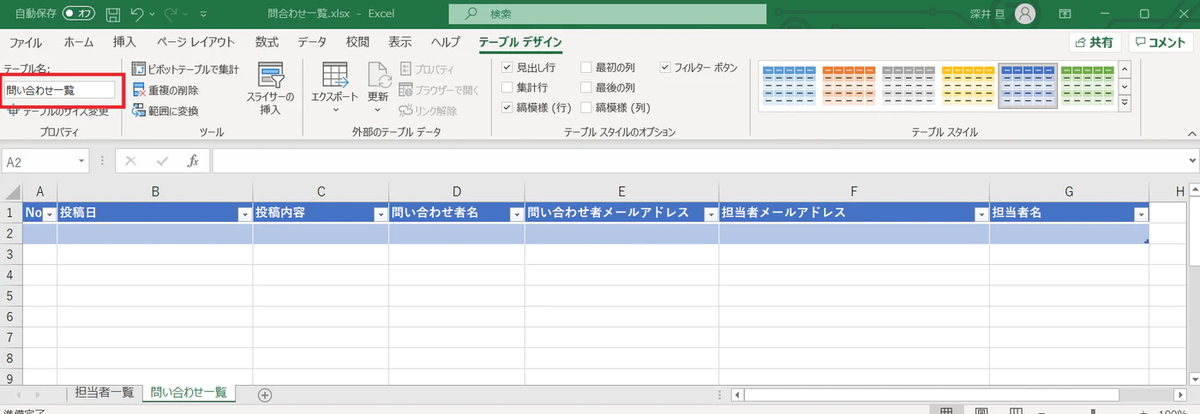1200x414 pixels.
Task: Select the gray table style
Action: [x=908, y=88]
